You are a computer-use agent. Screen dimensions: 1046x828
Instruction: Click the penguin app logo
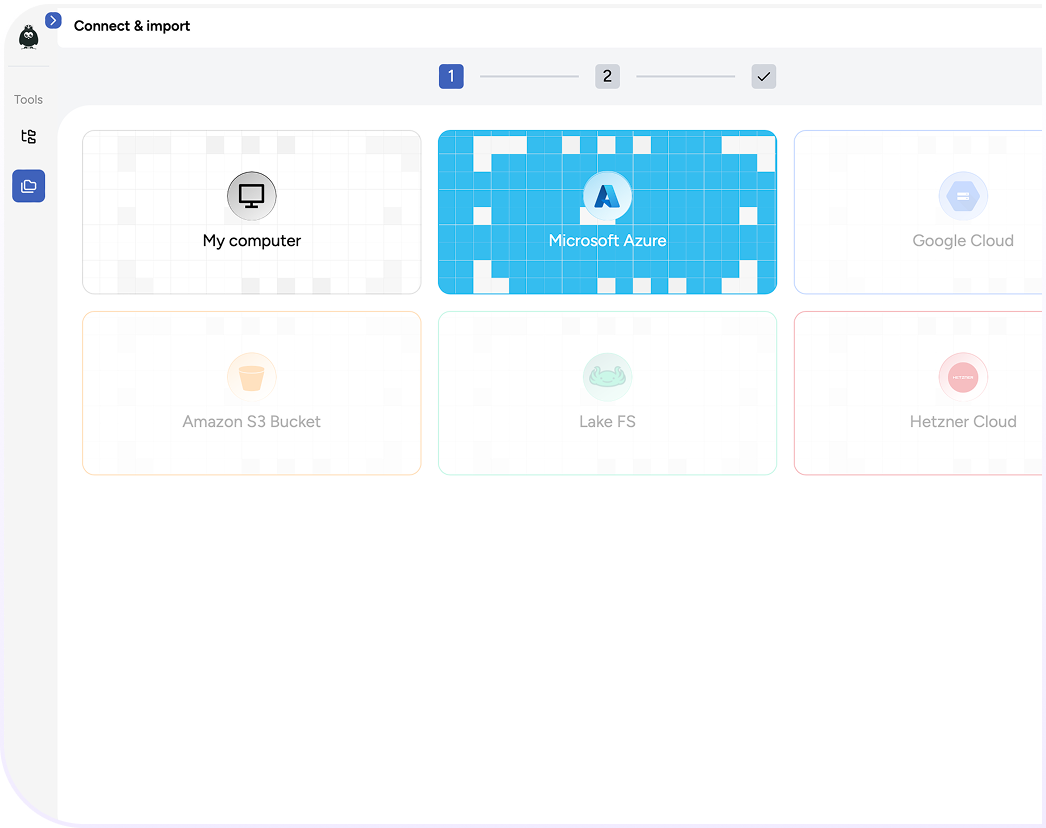28,36
